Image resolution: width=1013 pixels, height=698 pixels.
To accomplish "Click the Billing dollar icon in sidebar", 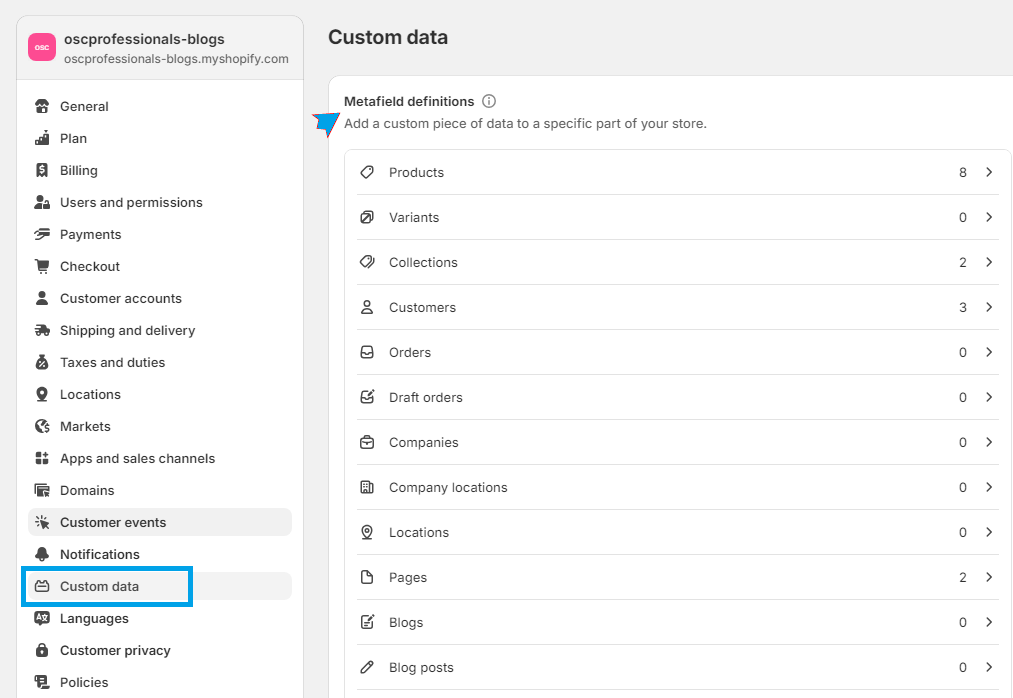I will point(42,170).
